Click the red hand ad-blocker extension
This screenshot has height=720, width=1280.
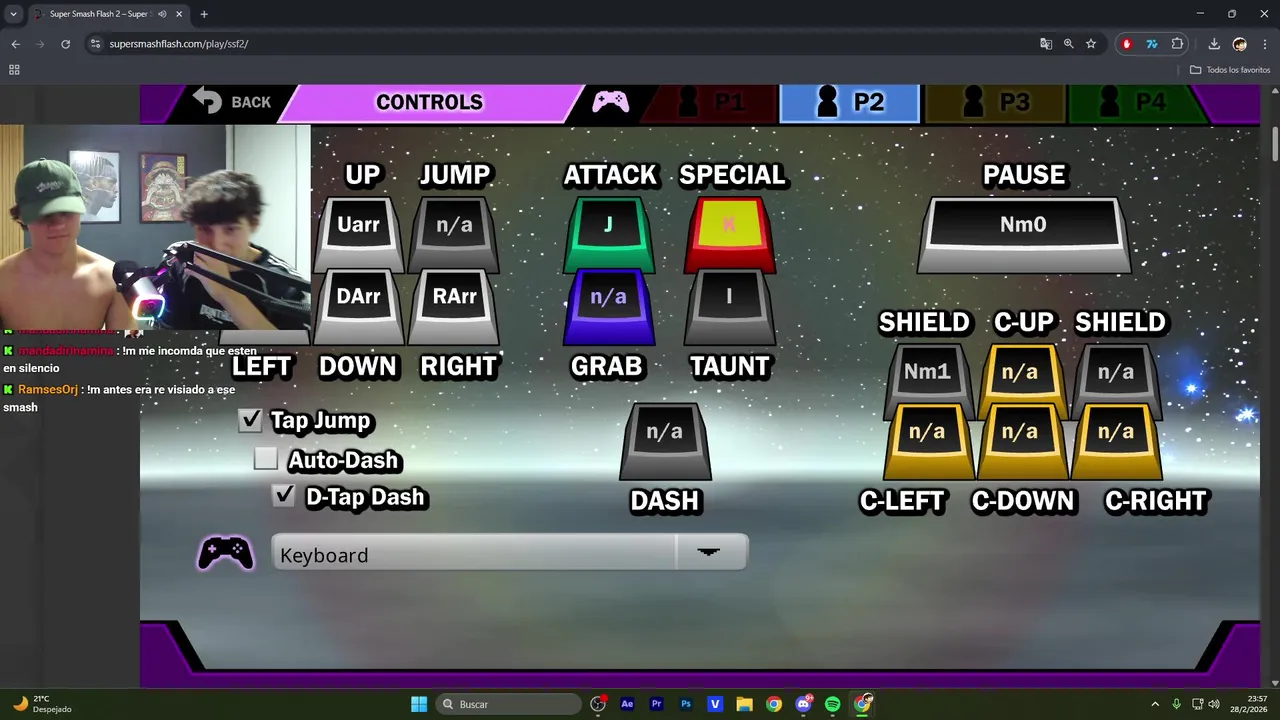(1127, 44)
